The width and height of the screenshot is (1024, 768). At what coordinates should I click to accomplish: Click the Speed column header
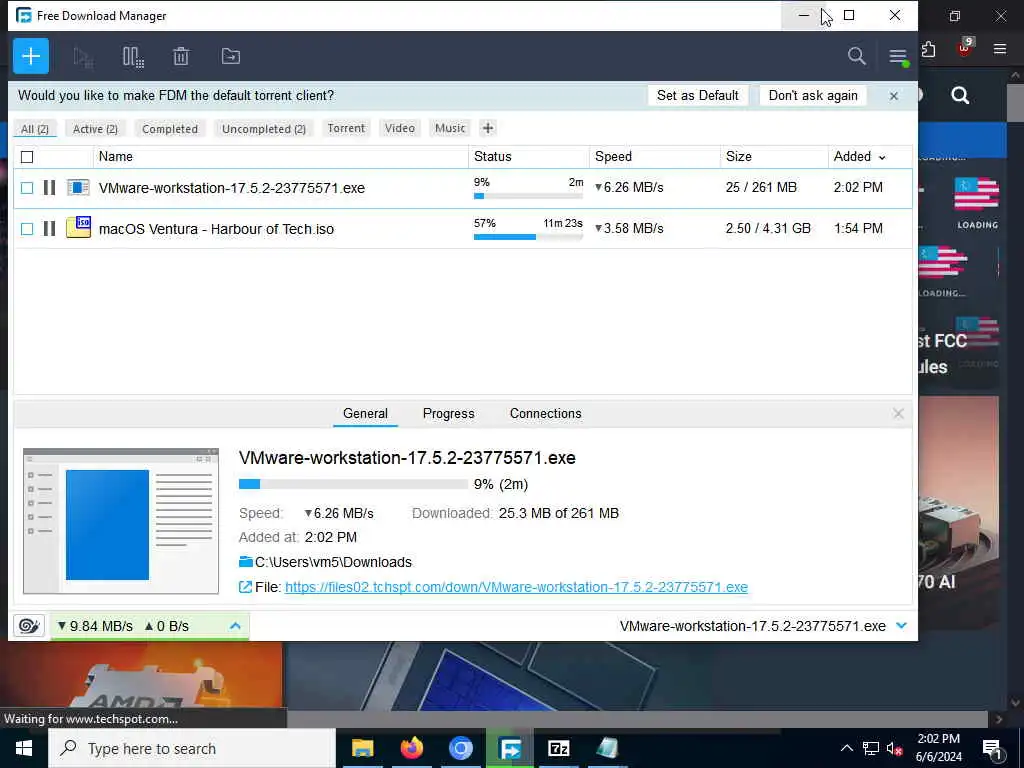tap(655, 157)
